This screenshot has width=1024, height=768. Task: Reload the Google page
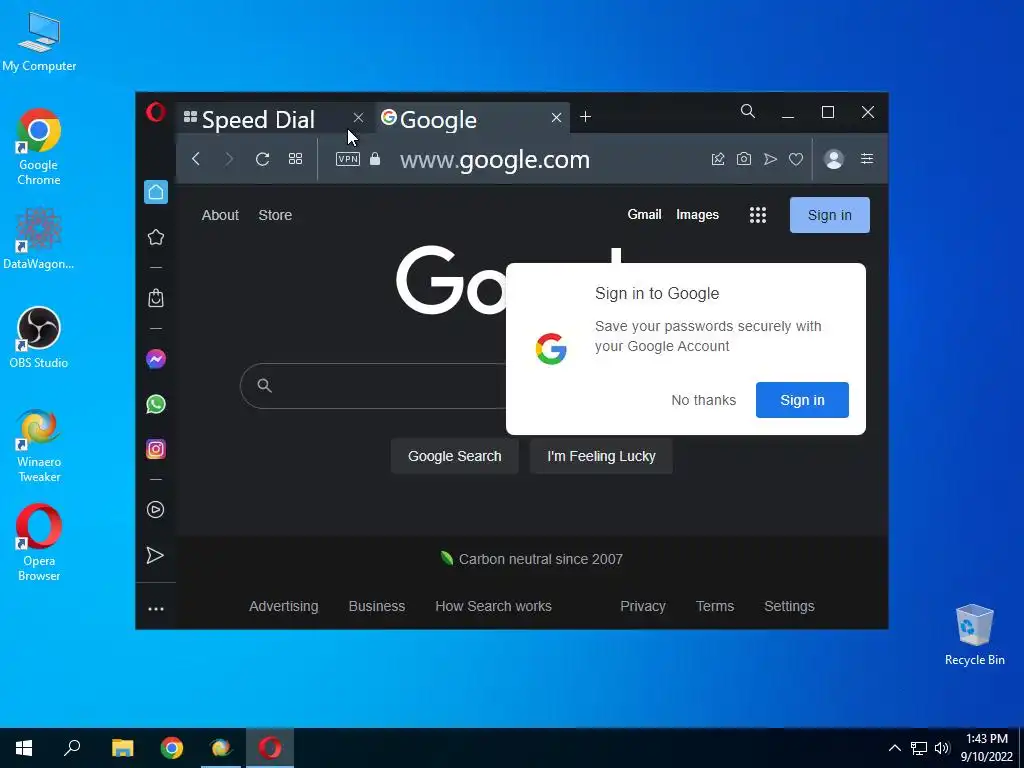[x=263, y=159]
